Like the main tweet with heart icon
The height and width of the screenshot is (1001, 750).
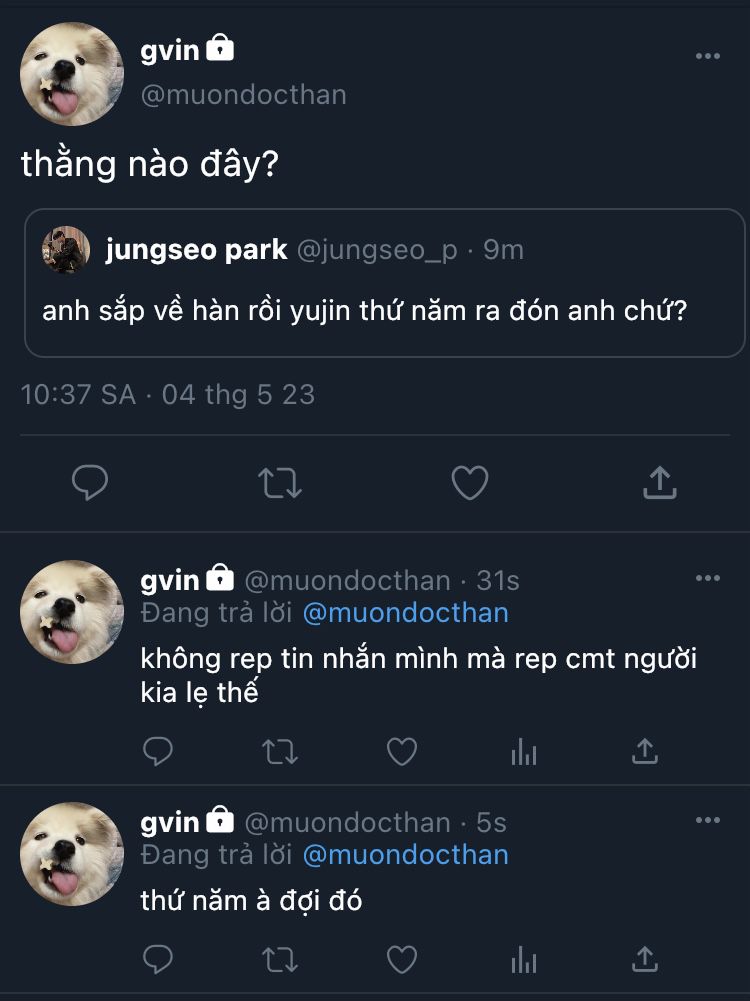coord(469,484)
